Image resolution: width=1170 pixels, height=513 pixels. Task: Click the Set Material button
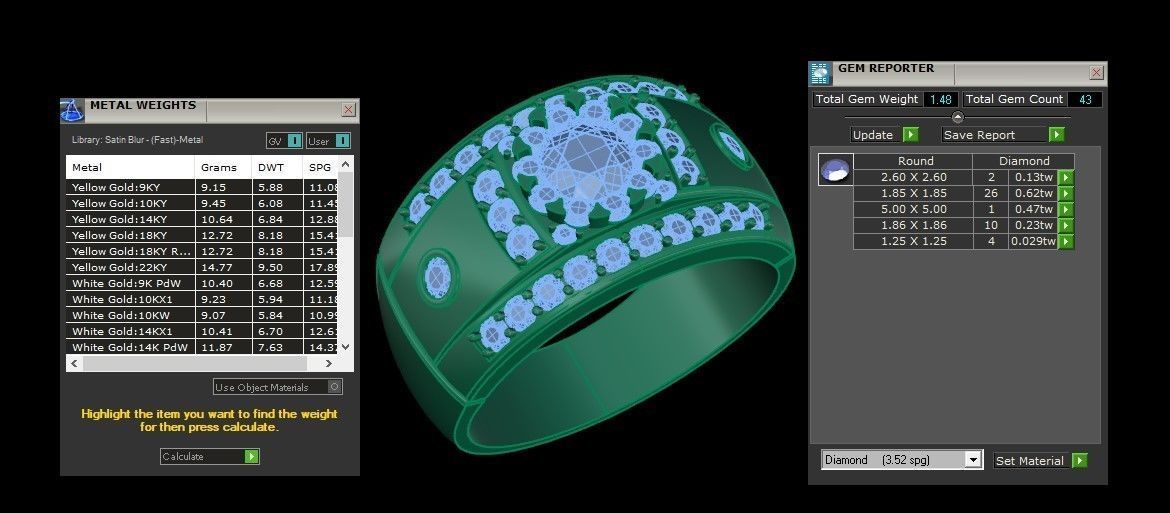(1040, 461)
